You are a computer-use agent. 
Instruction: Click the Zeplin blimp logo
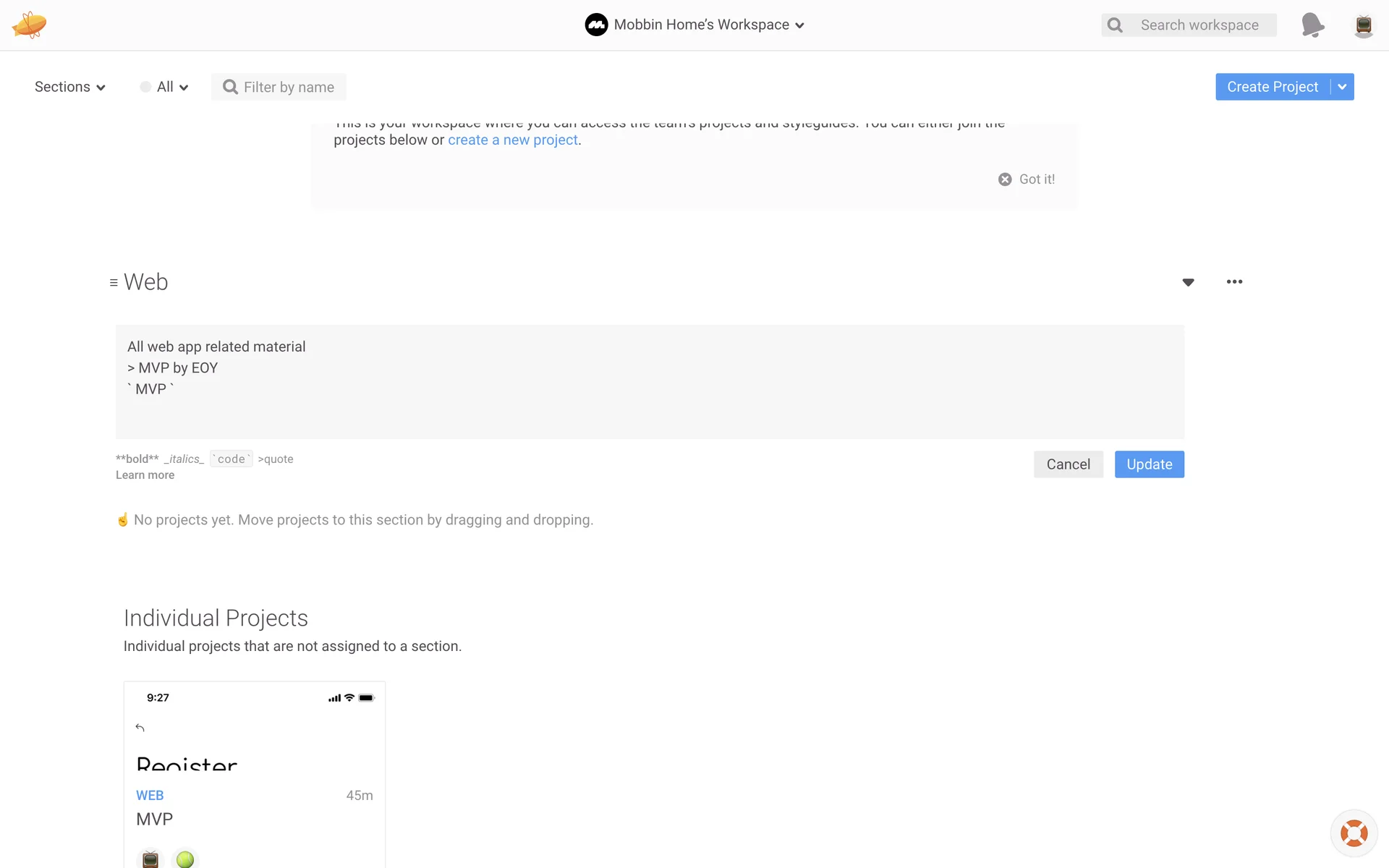pyautogui.click(x=29, y=25)
